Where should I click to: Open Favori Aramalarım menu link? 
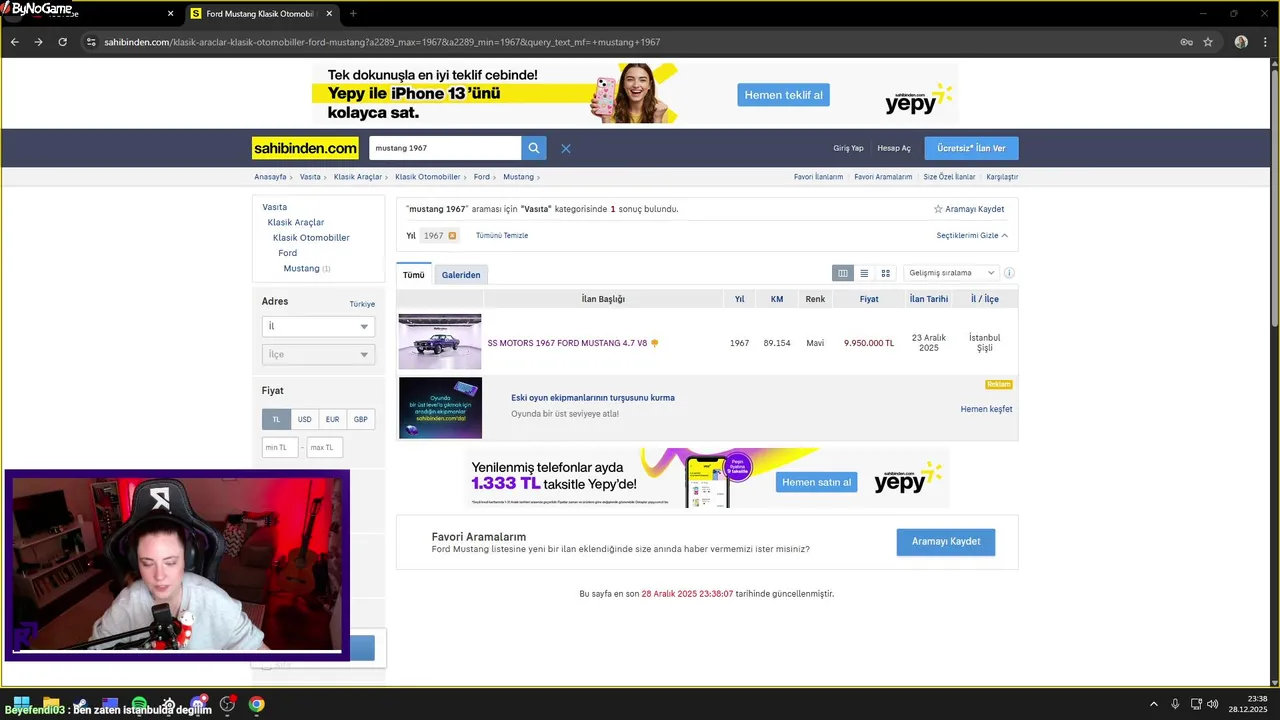(883, 177)
